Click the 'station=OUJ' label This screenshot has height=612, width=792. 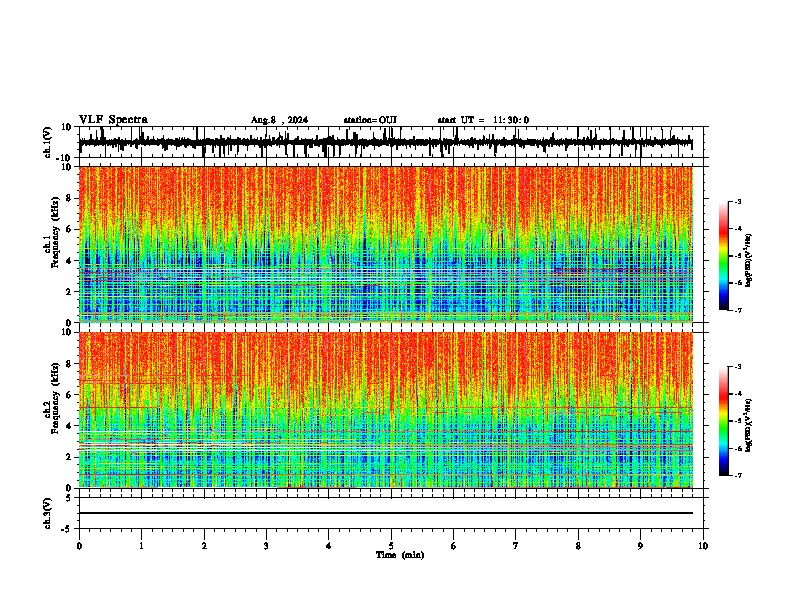[x=370, y=120]
